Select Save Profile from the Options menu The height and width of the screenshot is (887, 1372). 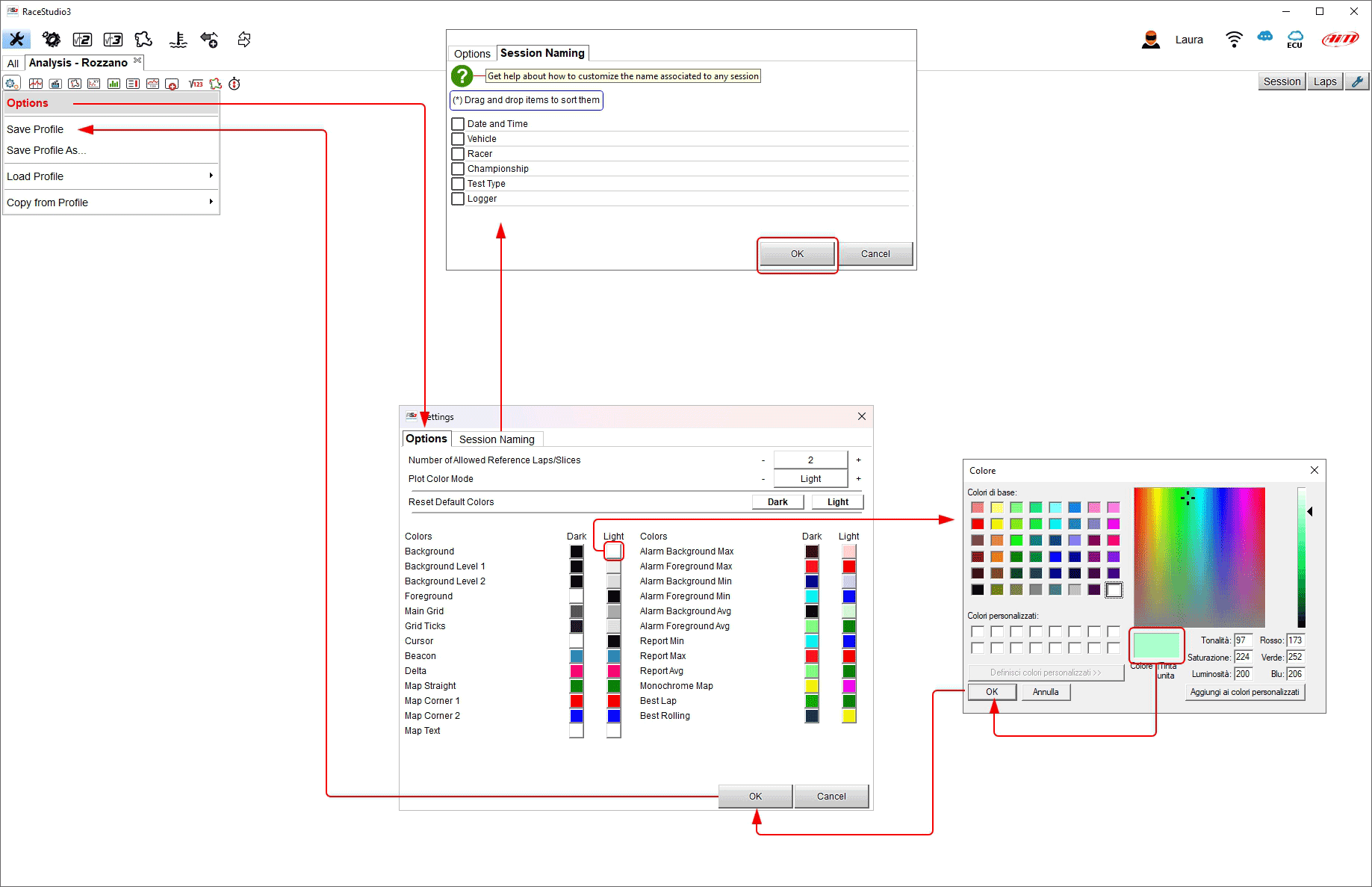point(35,129)
